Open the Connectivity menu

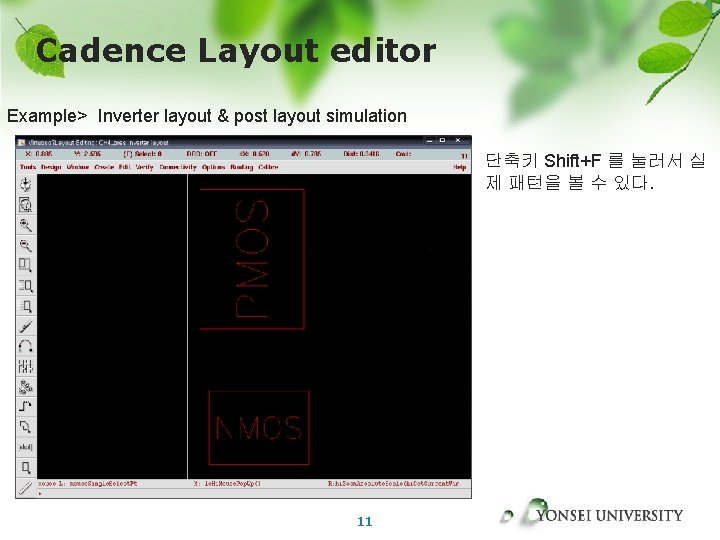coord(178,167)
